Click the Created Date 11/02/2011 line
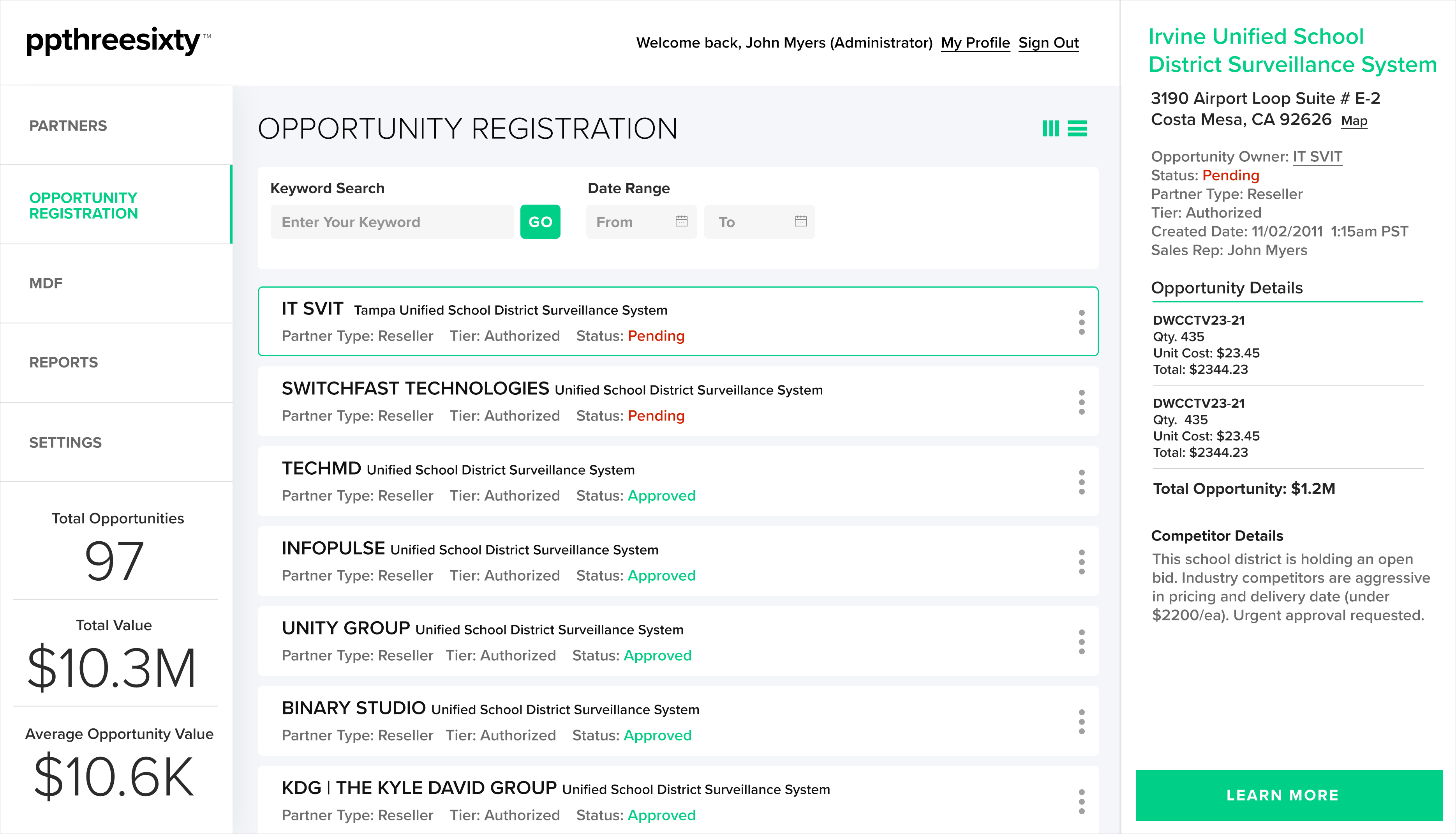Screen dimensions: 1456x834 1279,231
